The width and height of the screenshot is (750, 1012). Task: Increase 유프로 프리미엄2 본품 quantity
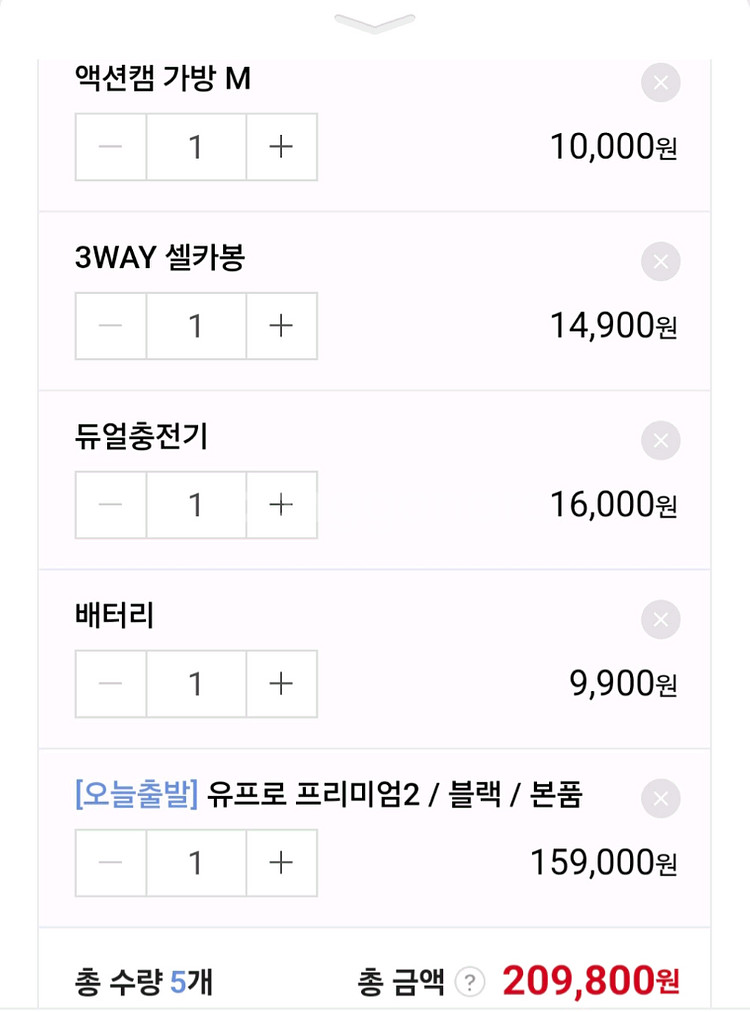pos(282,863)
